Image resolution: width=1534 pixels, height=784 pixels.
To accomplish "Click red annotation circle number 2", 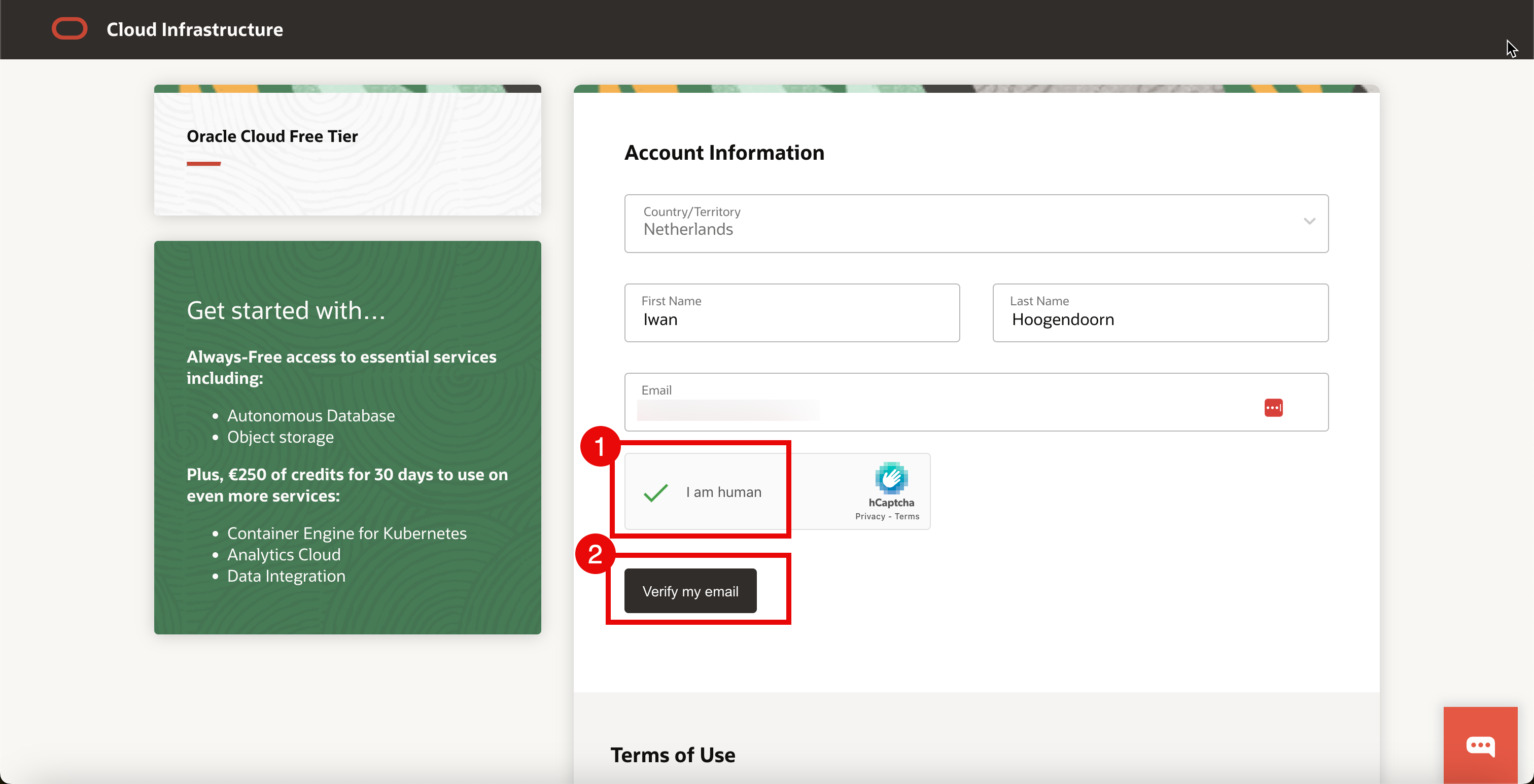I will 595,554.
